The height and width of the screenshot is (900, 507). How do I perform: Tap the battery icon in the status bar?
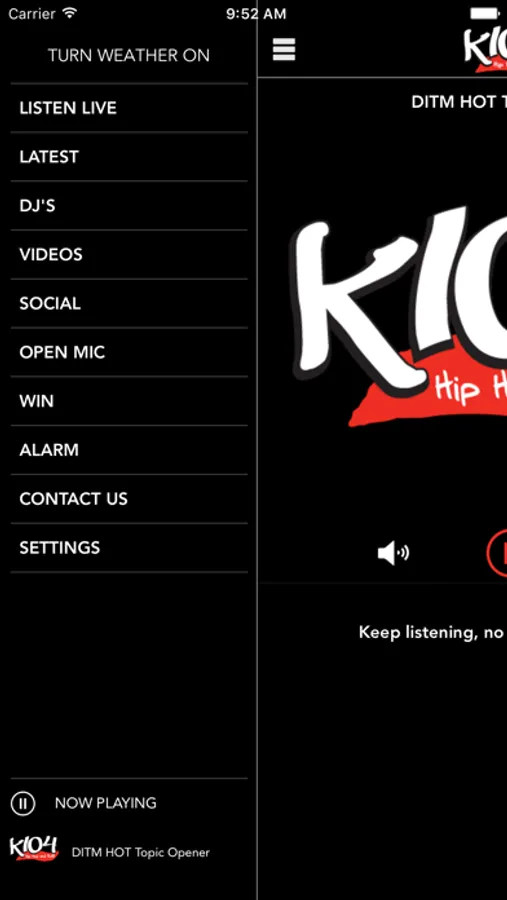coord(486,13)
